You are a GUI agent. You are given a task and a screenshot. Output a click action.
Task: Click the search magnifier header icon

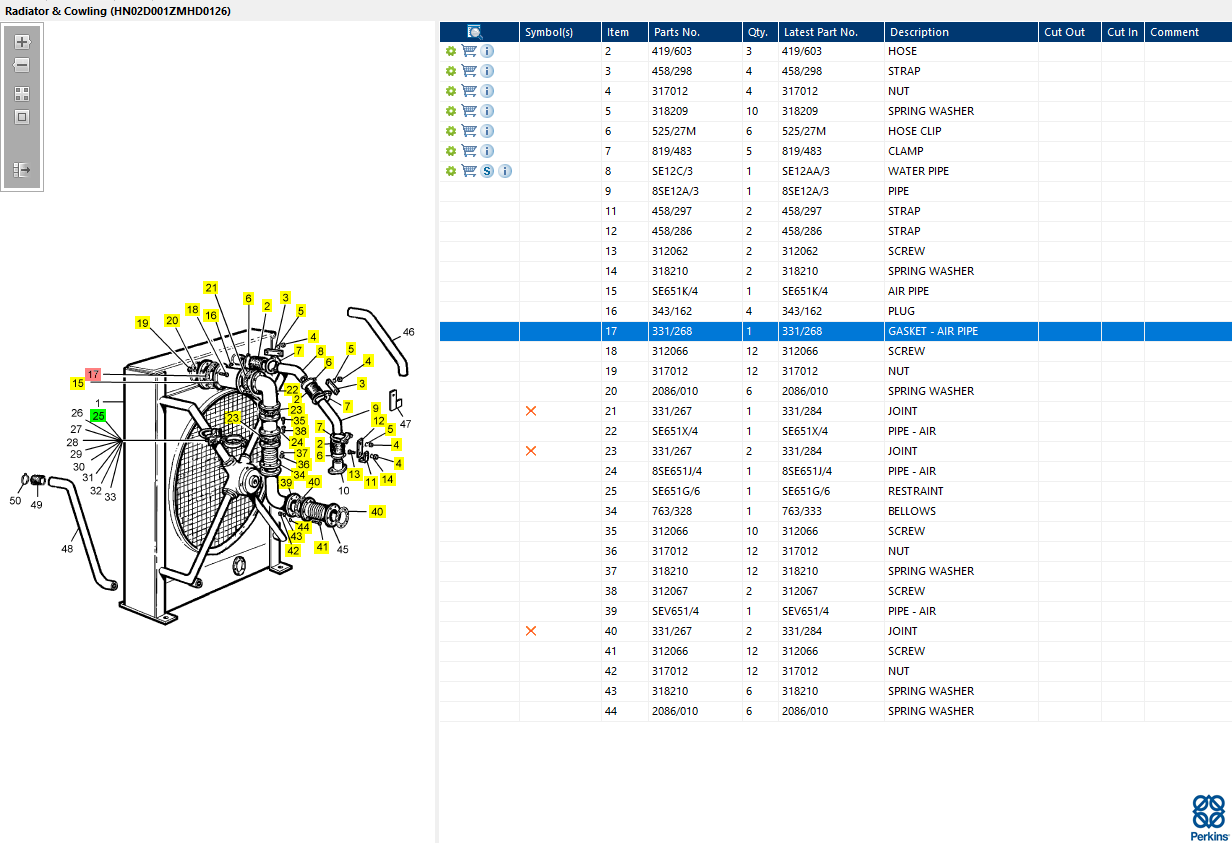click(x=475, y=32)
